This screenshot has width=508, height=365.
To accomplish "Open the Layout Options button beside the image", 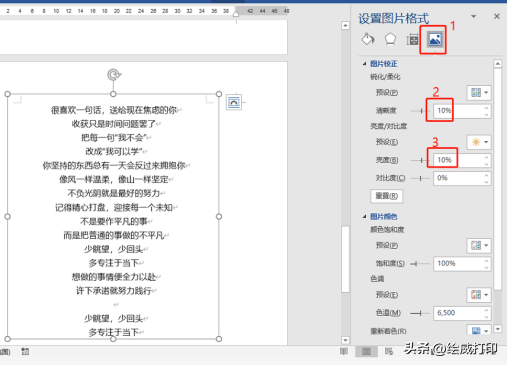I will (x=234, y=102).
